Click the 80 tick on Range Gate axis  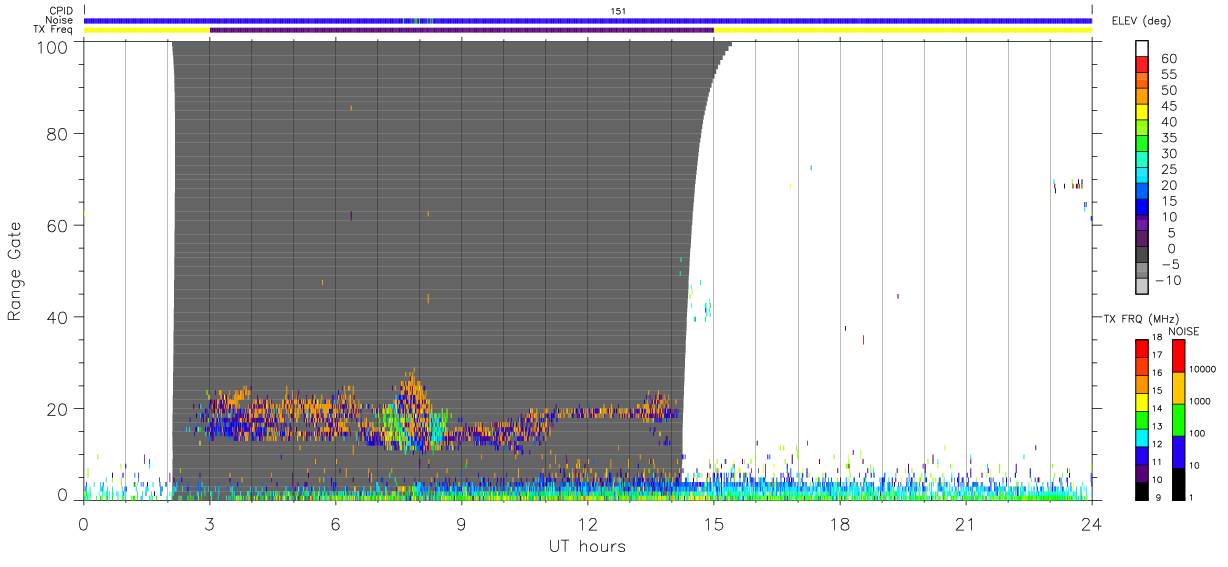coord(58,134)
